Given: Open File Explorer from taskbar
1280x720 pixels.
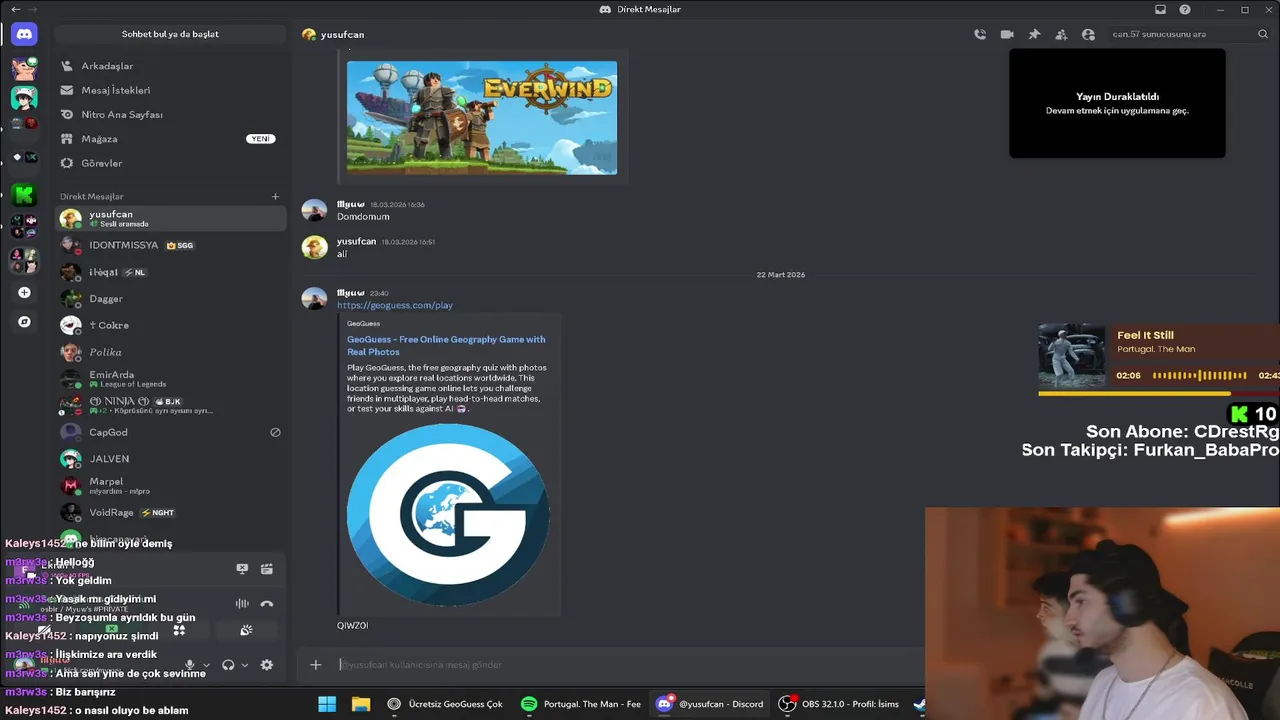Looking at the screenshot, I should point(361,704).
